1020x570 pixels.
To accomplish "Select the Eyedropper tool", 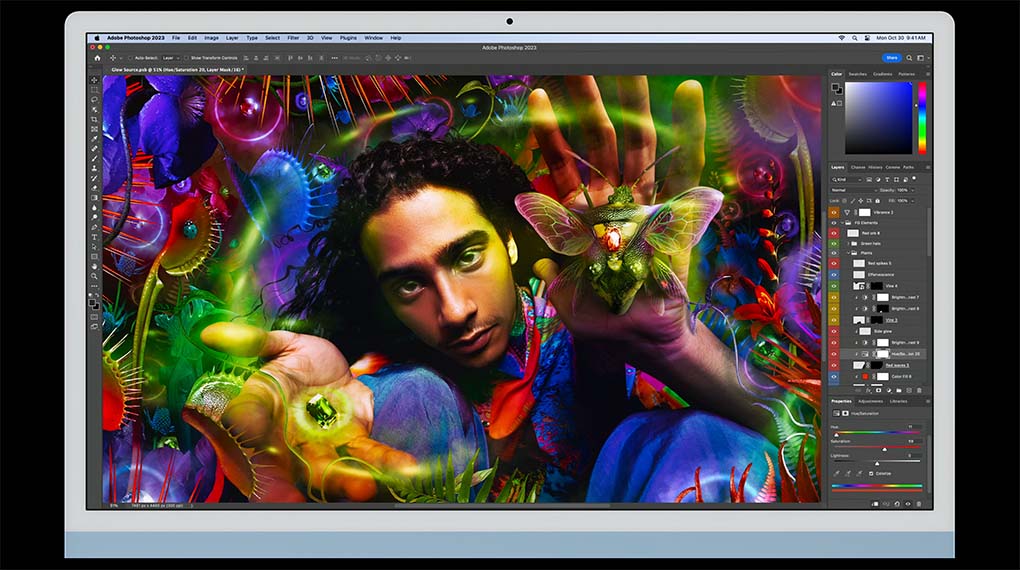I will (x=95, y=138).
